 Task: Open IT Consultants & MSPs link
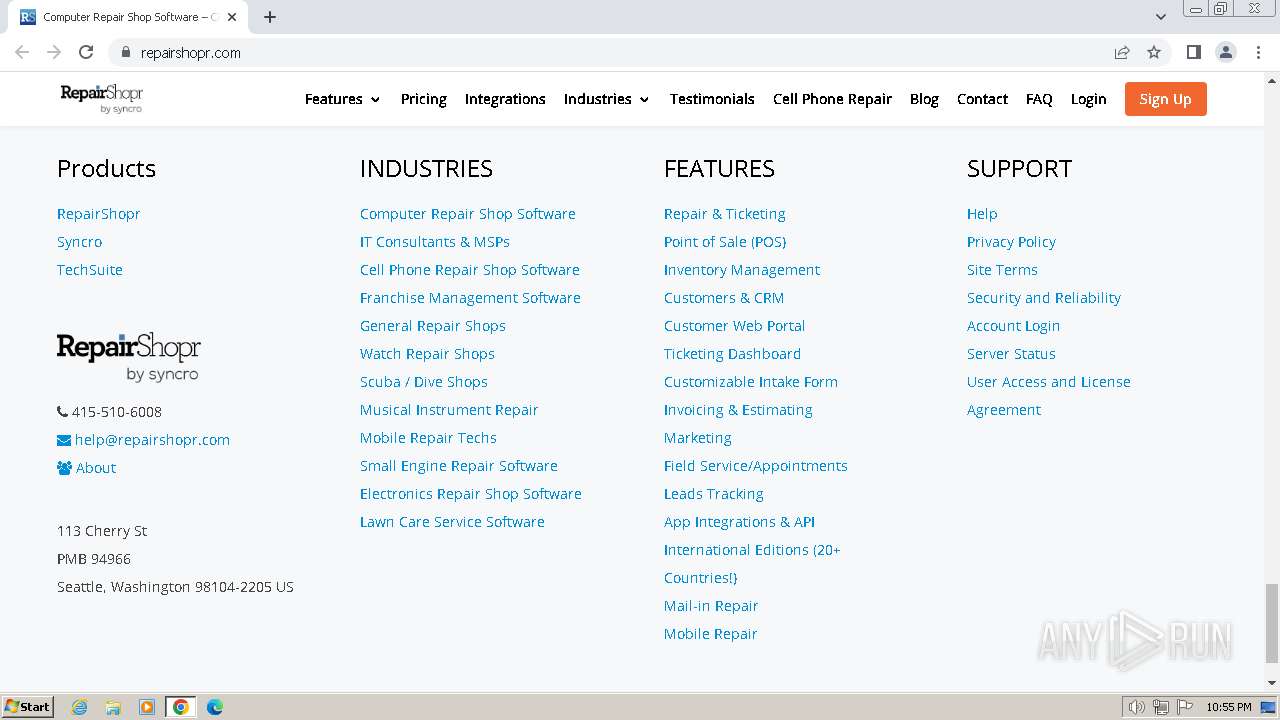pyautogui.click(x=435, y=242)
